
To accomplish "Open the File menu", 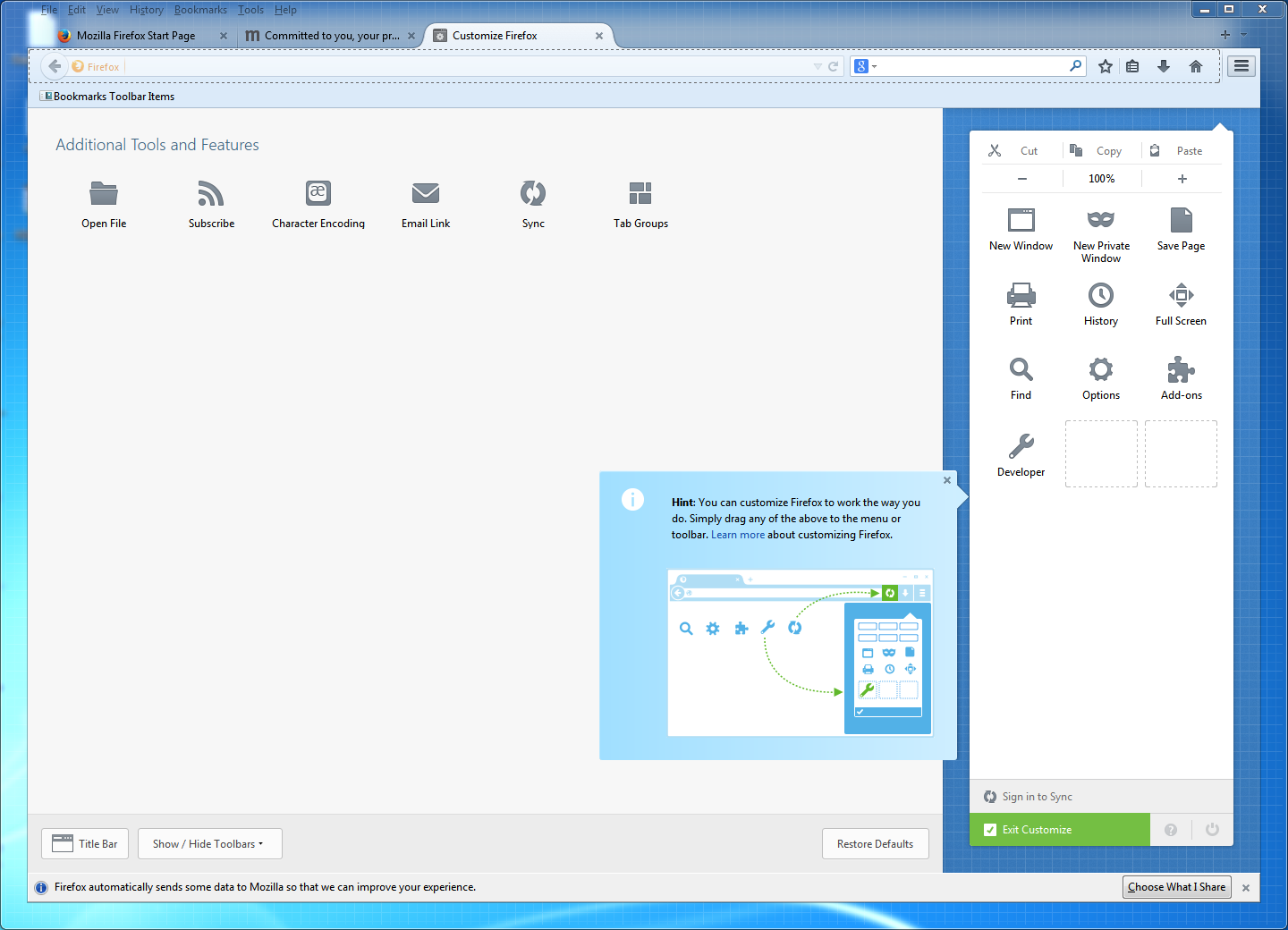I will coord(49,10).
